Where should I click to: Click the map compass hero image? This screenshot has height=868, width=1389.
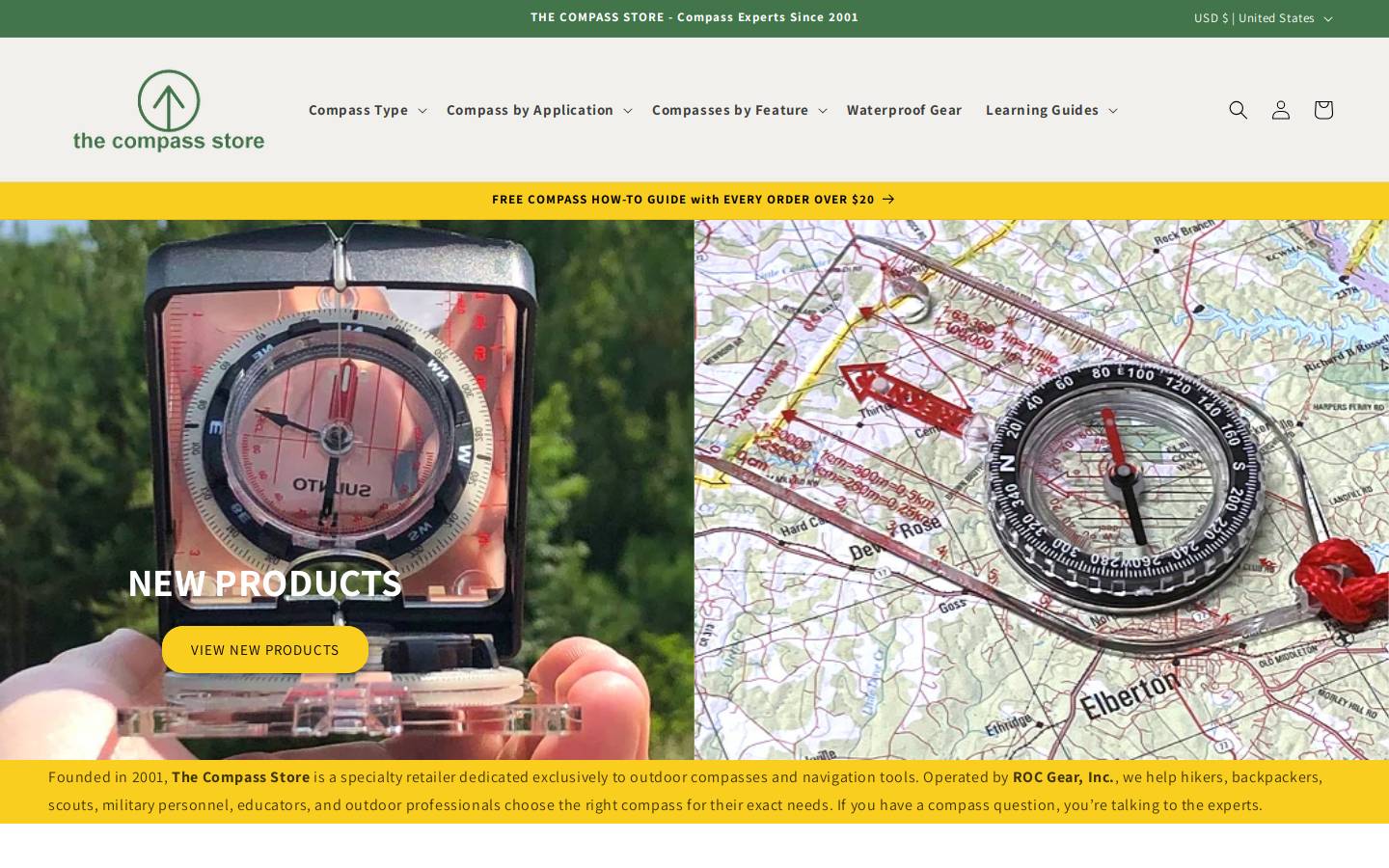[1042, 490]
